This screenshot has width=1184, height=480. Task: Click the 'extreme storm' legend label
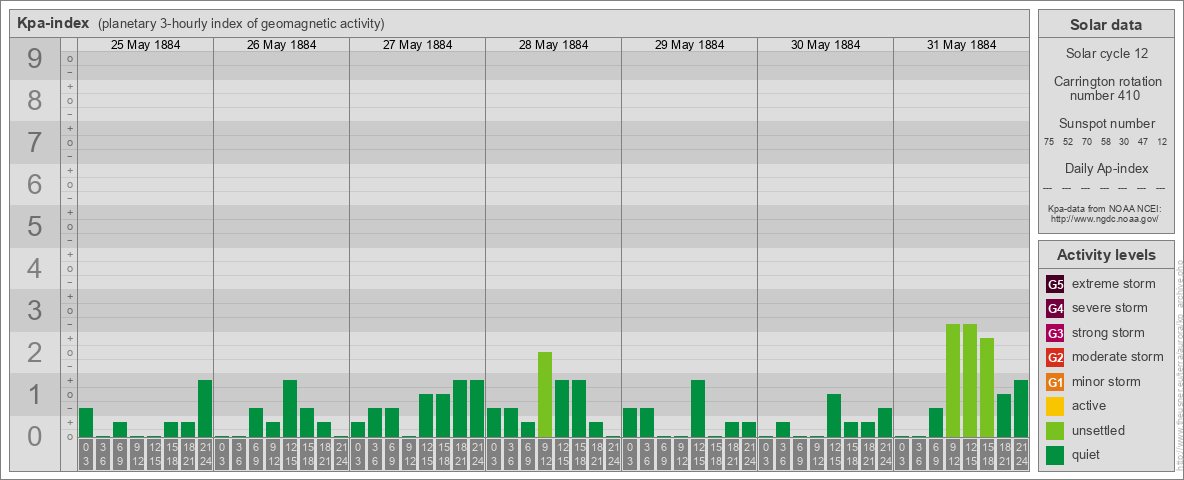click(1114, 284)
